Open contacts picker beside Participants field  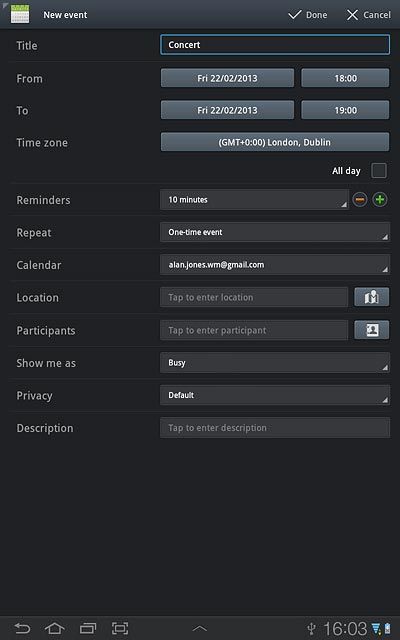(371, 330)
